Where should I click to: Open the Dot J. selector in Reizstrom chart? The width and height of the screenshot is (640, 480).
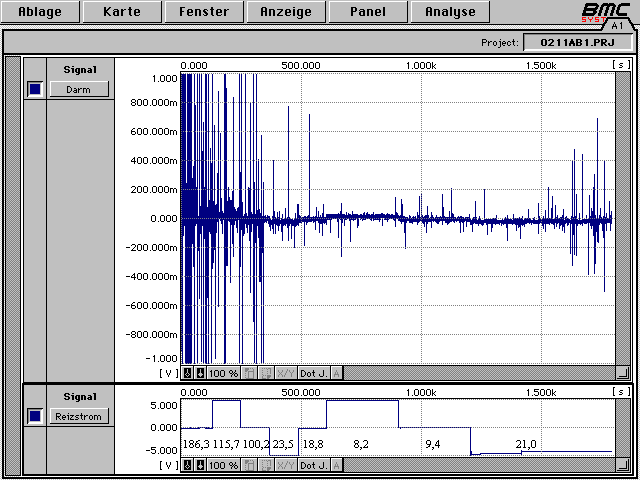(313, 465)
